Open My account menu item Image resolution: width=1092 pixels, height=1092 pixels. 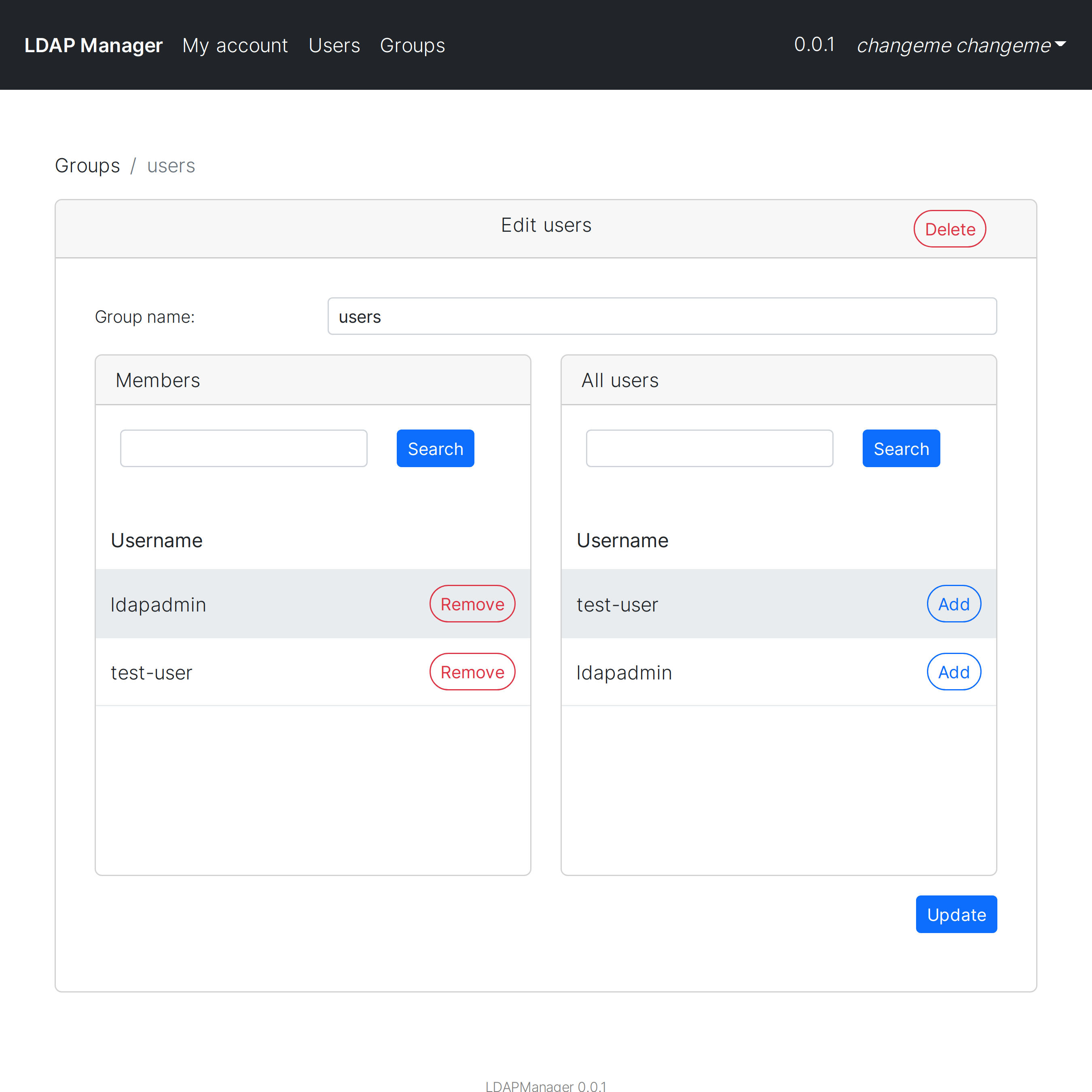pyautogui.click(x=235, y=45)
